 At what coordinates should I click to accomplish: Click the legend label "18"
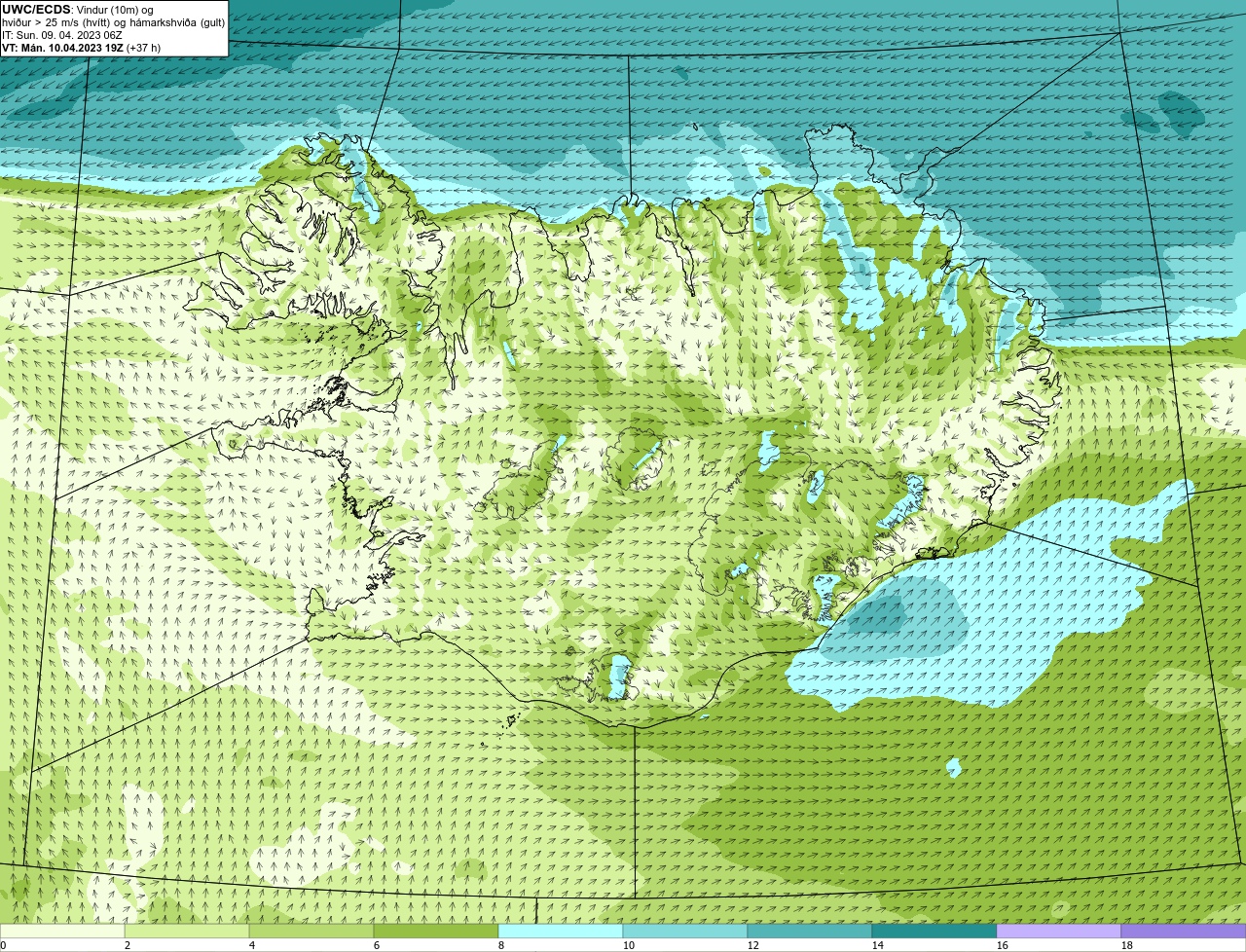[1127, 945]
